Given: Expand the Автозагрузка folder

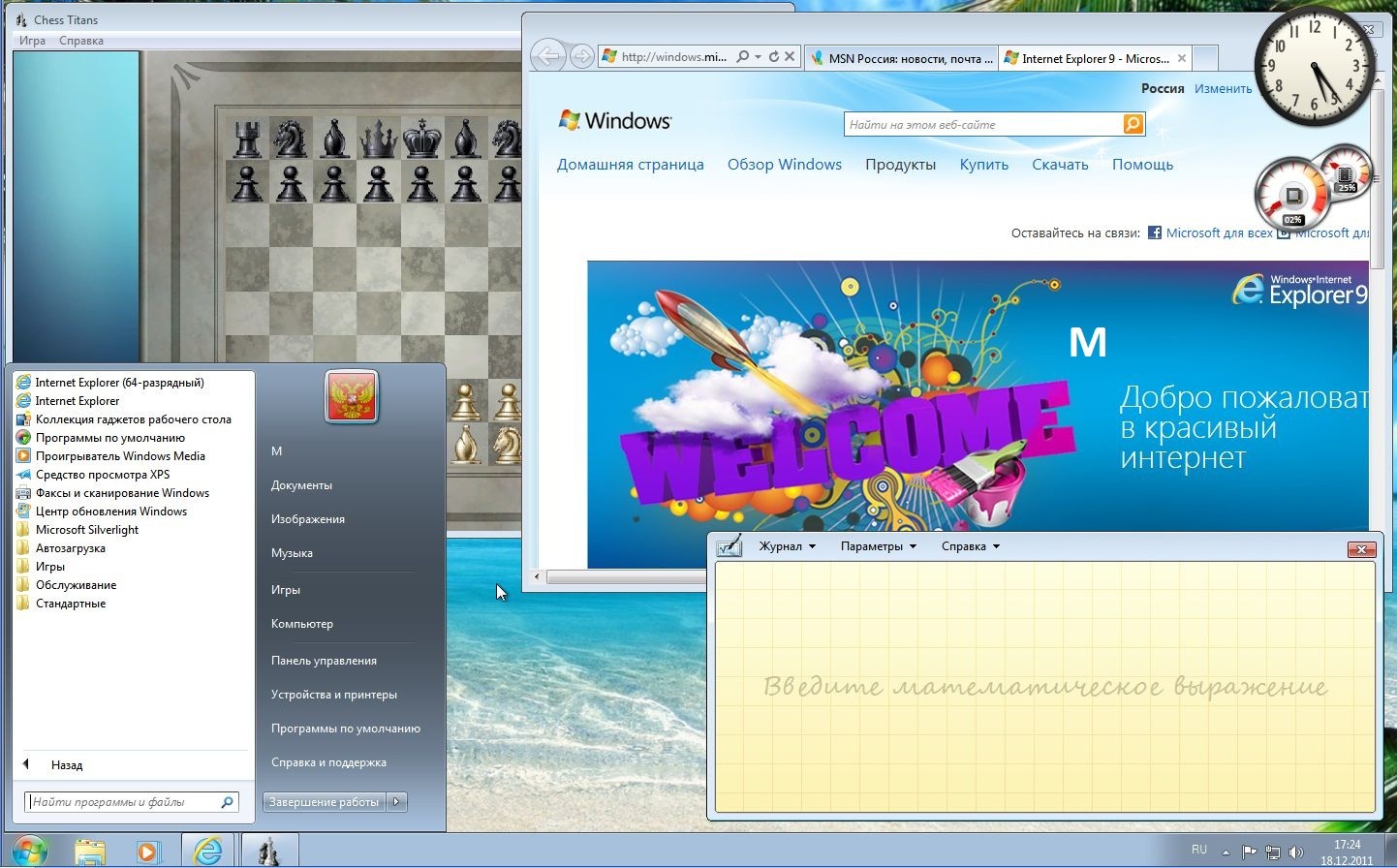Looking at the screenshot, I should point(61,548).
